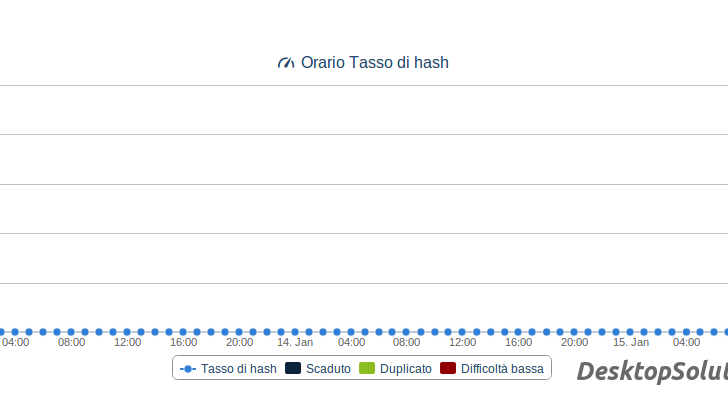
Task: Click the dark navy Scaduto legend square
Action: 293,369
